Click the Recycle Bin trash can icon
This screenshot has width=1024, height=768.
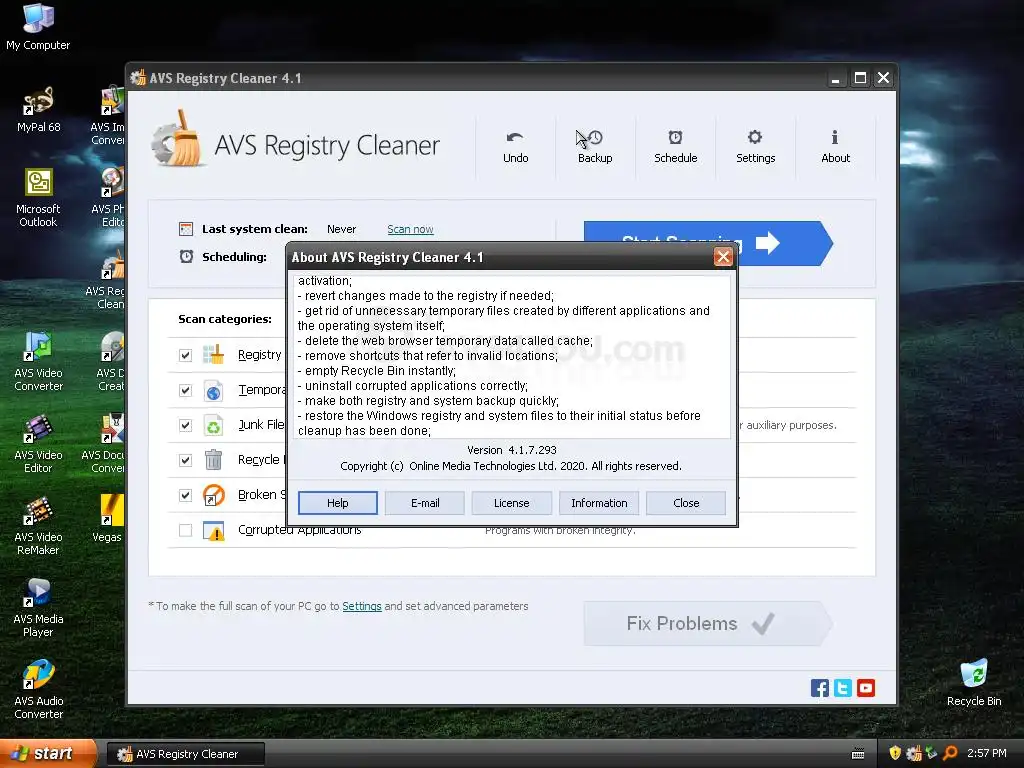[x=213, y=460]
